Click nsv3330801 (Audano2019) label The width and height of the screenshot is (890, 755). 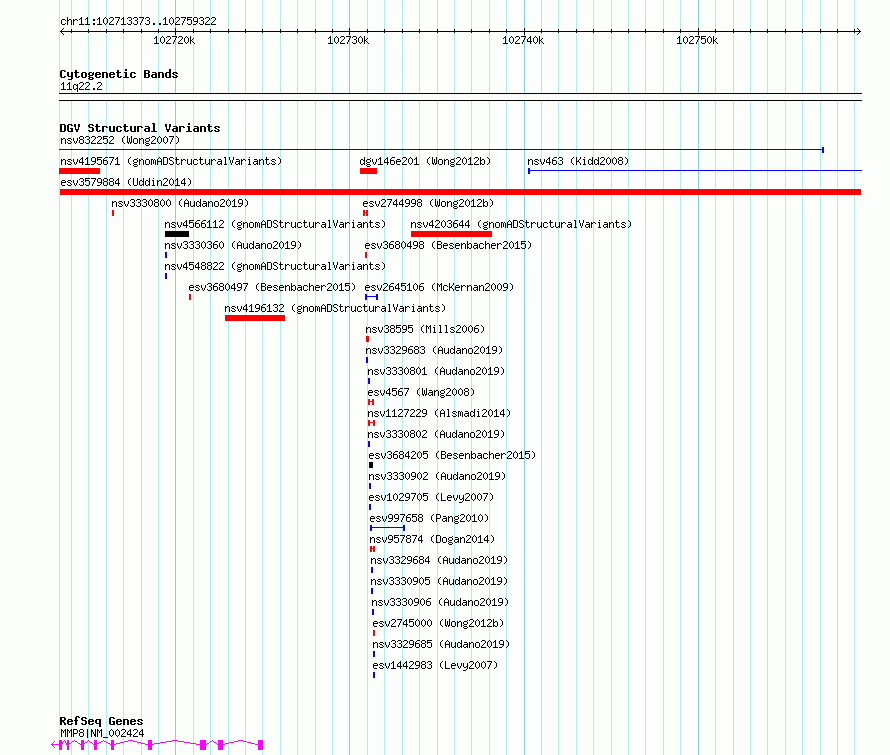pyautogui.click(x=436, y=371)
